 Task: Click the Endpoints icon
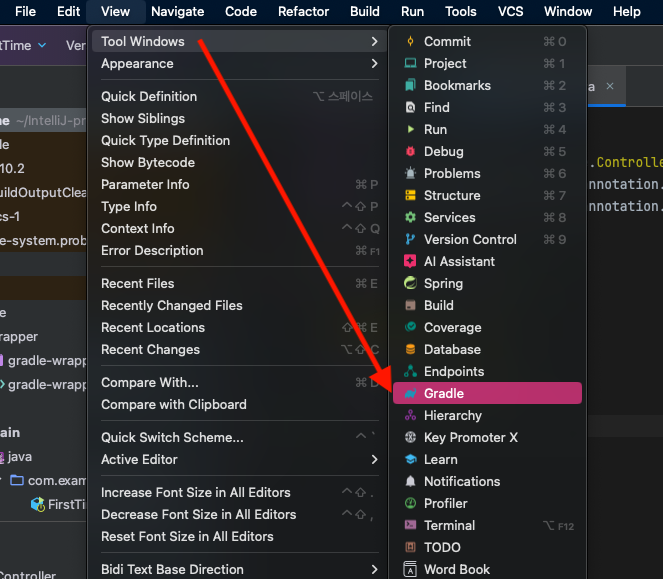click(410, 371)
